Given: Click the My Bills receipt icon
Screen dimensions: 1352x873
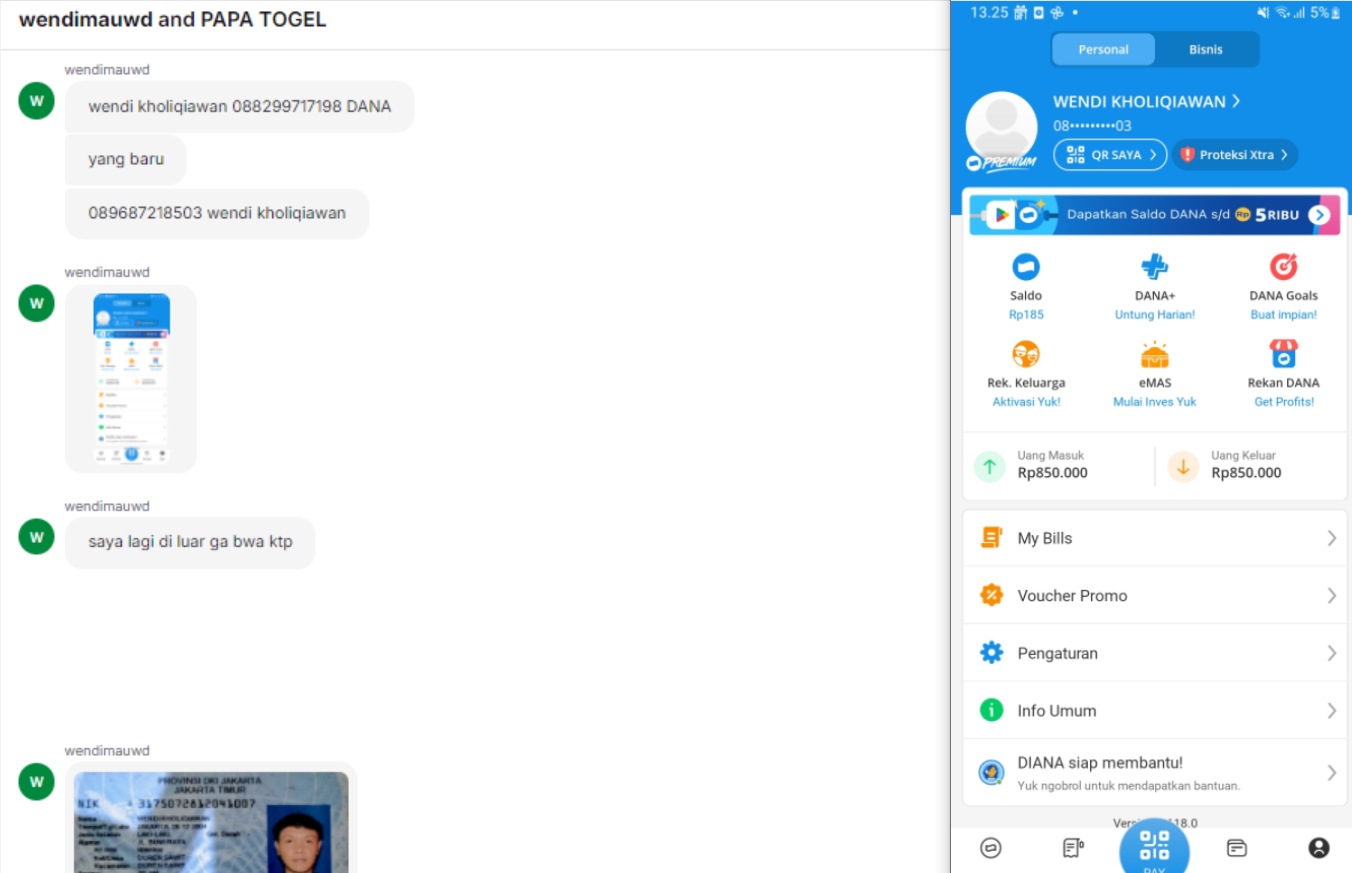Looking at the screenshot, I should point(991,538).
